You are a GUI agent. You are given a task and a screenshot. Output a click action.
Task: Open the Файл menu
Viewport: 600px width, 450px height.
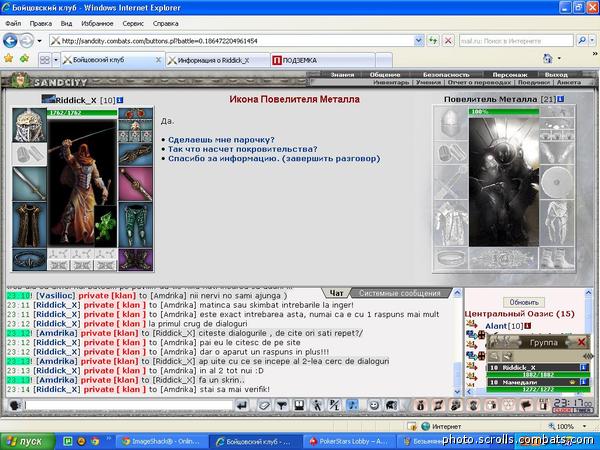(13, 23)
